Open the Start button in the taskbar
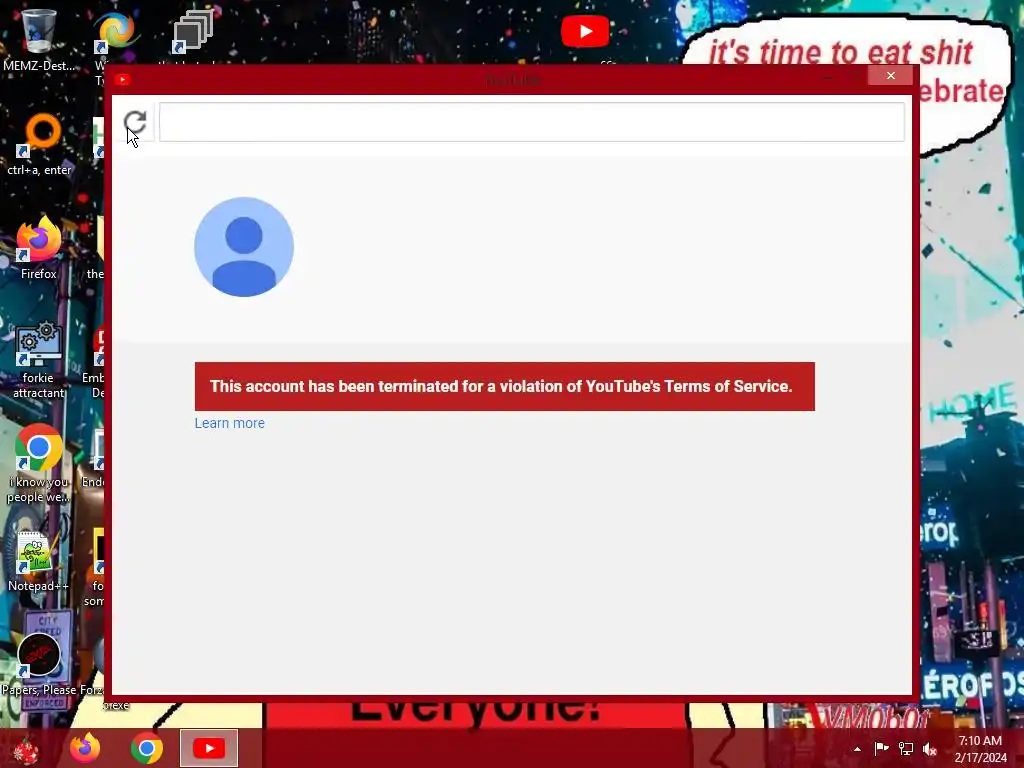 click(26, 748)
